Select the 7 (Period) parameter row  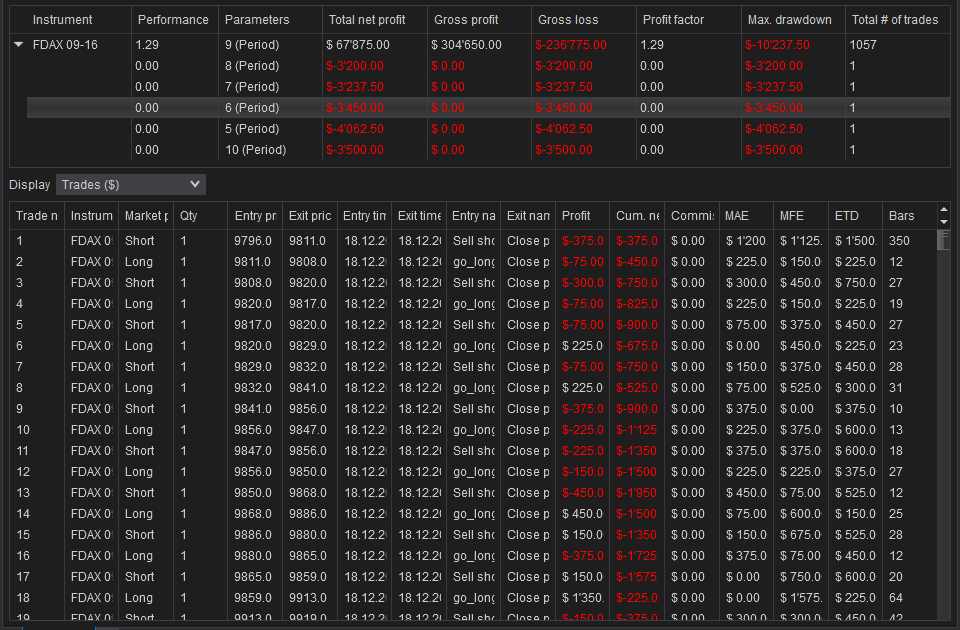[x=489, y=87]
